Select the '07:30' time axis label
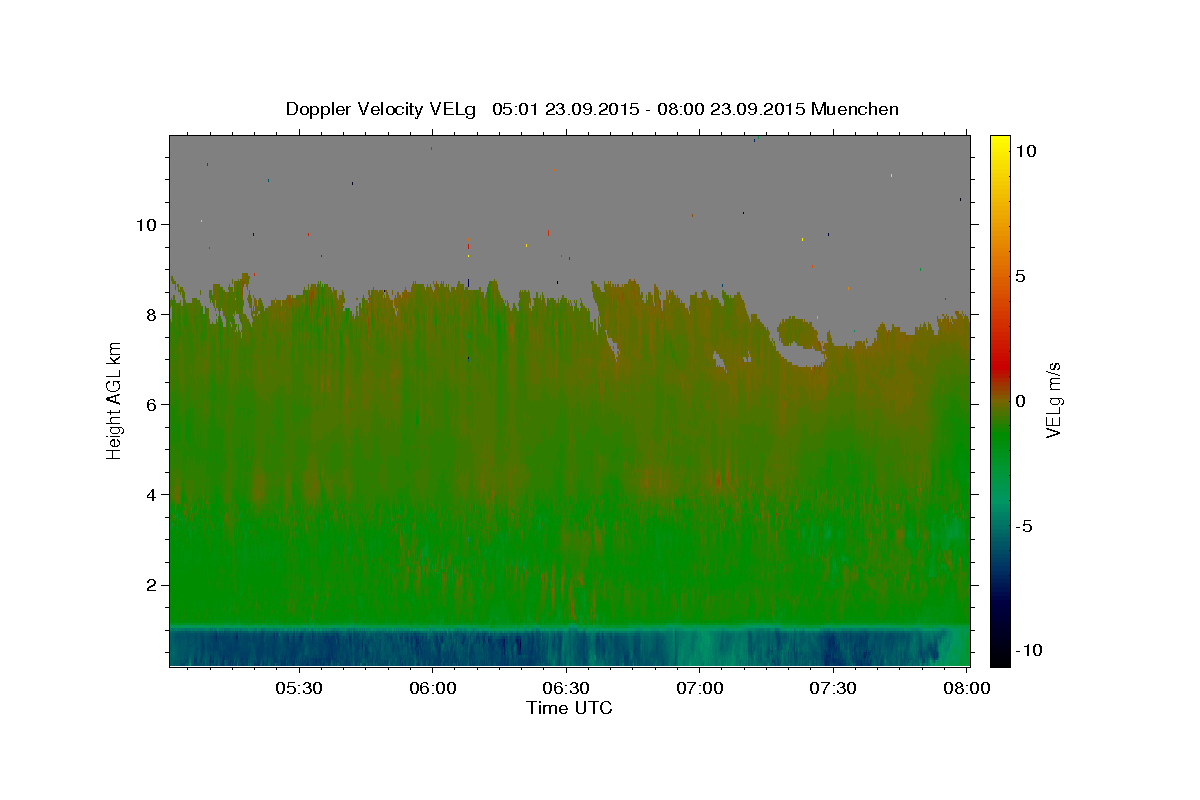The image size is (1200, 800). pos(834,688)
